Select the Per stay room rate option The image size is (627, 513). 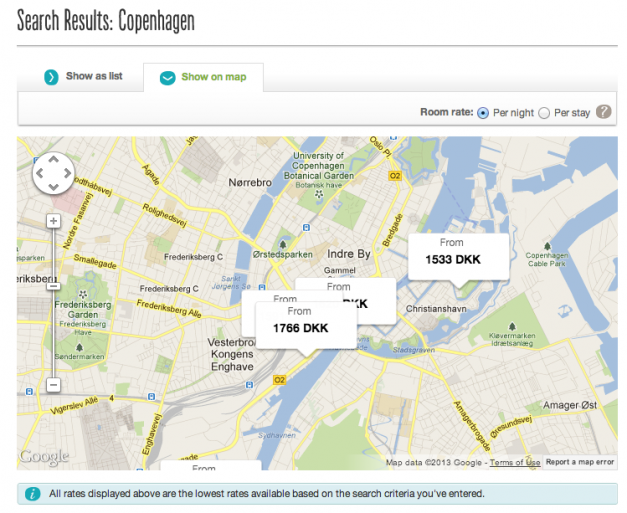pyautogui.click(x=544, y=113)
